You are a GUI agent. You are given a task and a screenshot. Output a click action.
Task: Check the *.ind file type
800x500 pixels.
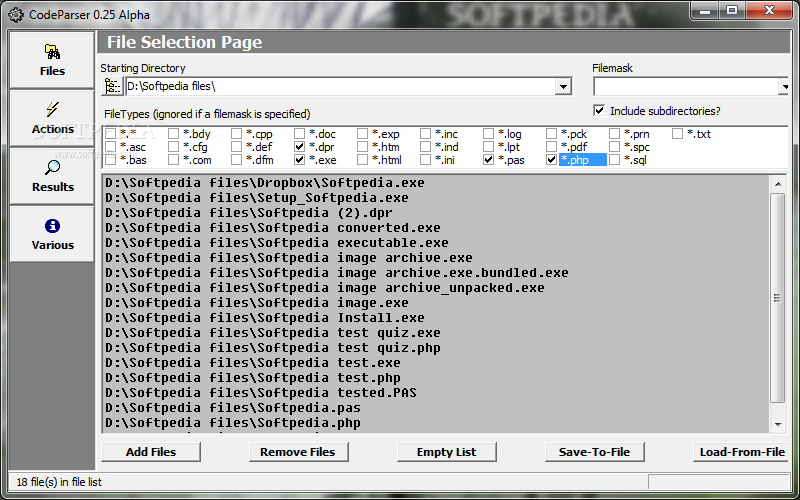(426, 147)
